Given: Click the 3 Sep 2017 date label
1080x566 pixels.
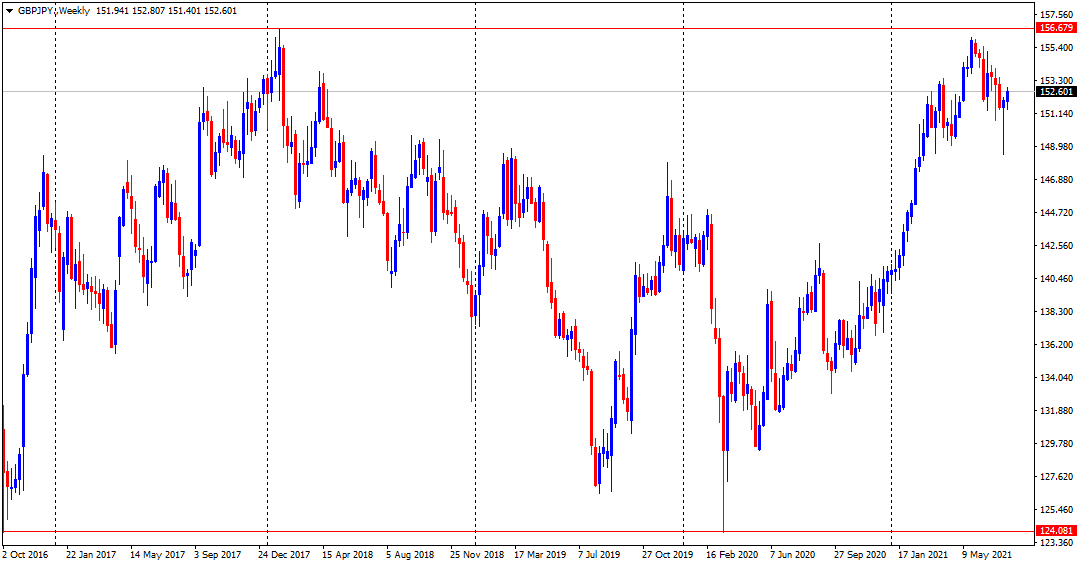Looking at the screenshot, I should [x=218, y=554].
